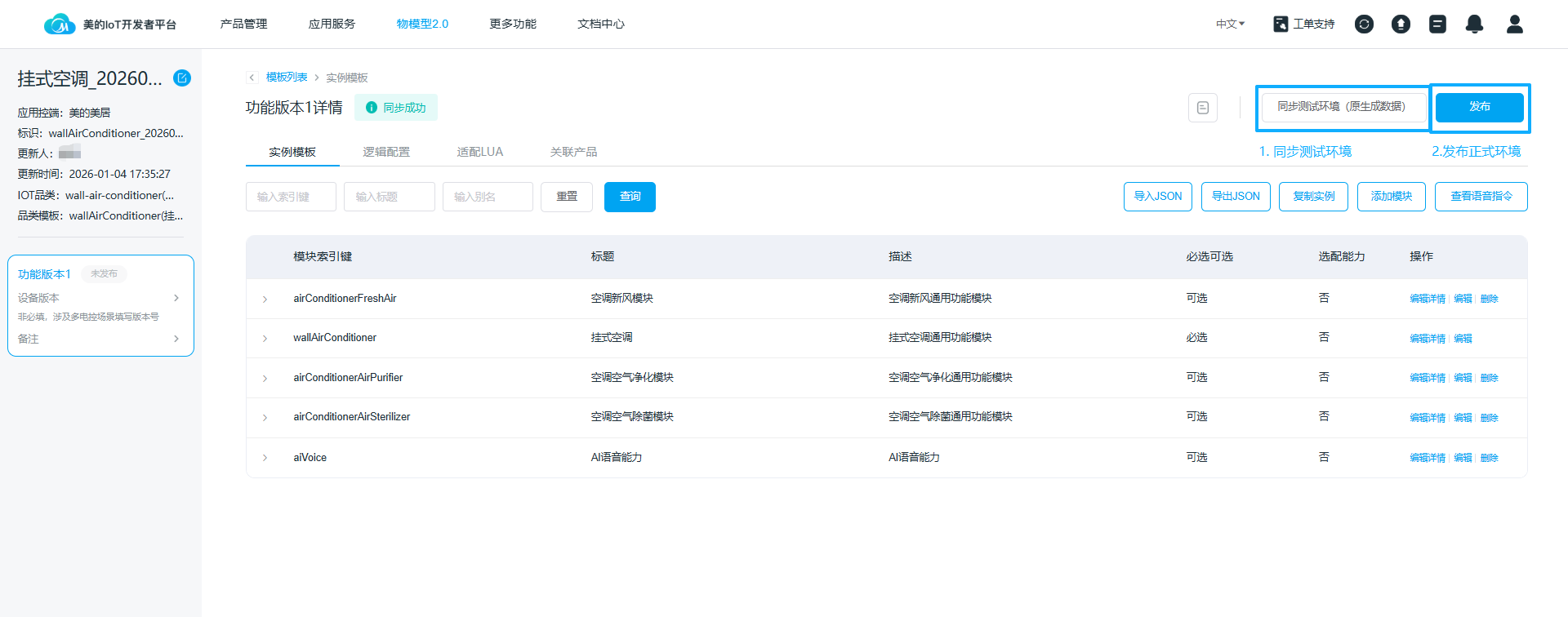The width and height of the screenshot is (1568, 617).
Task: Click the upload arrow icon in header
Action: [1401, 24]
